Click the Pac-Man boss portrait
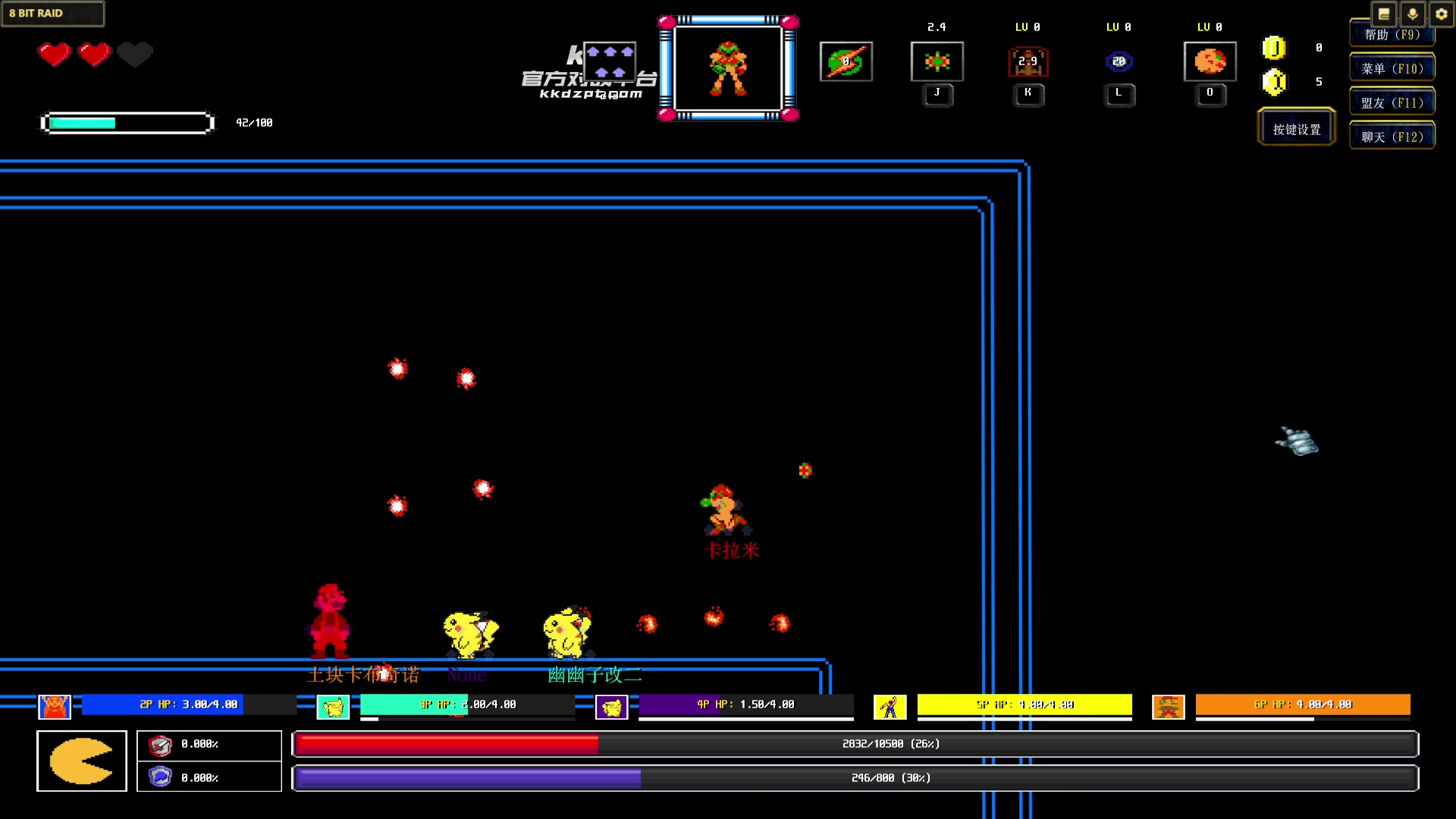 coord(82,761)
